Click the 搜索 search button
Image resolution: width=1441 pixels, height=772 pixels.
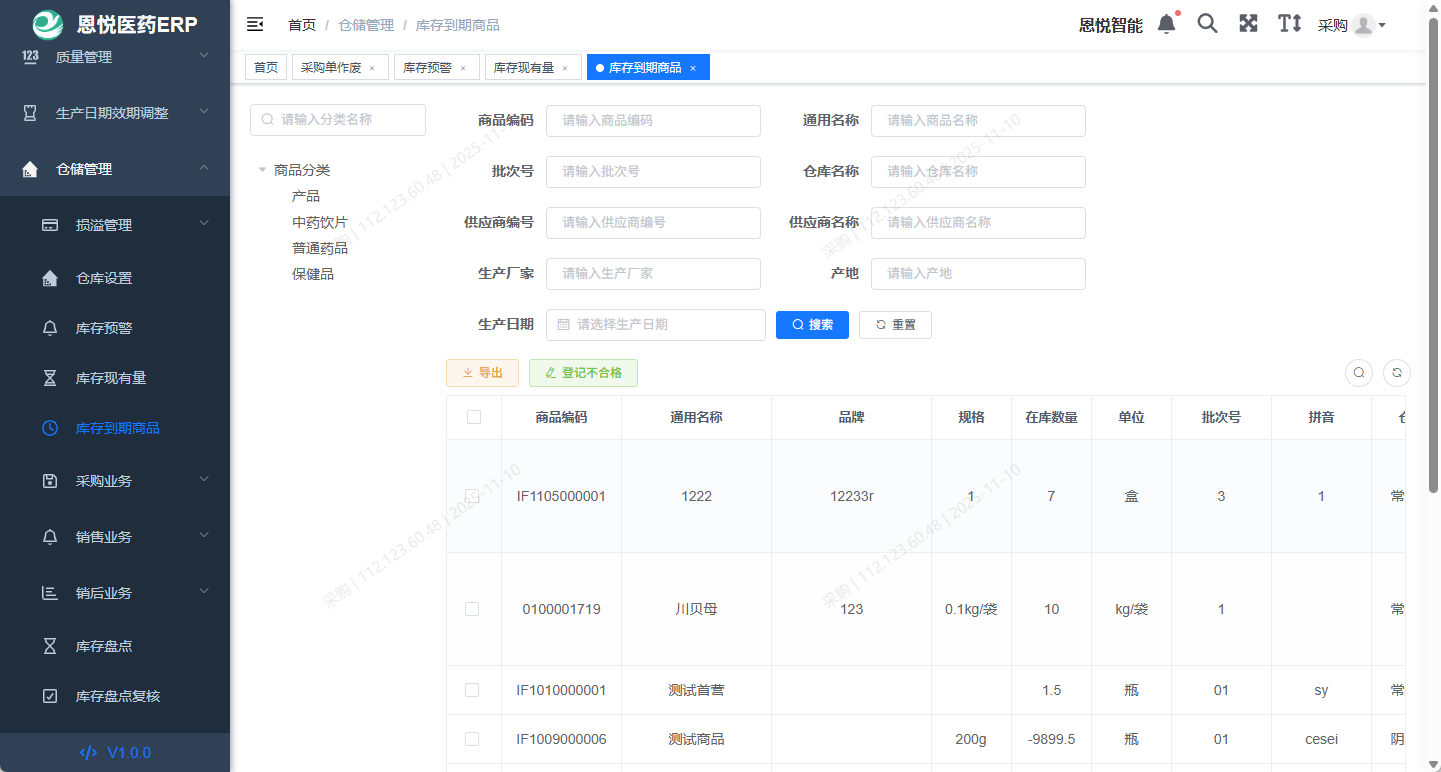point(812,324)
